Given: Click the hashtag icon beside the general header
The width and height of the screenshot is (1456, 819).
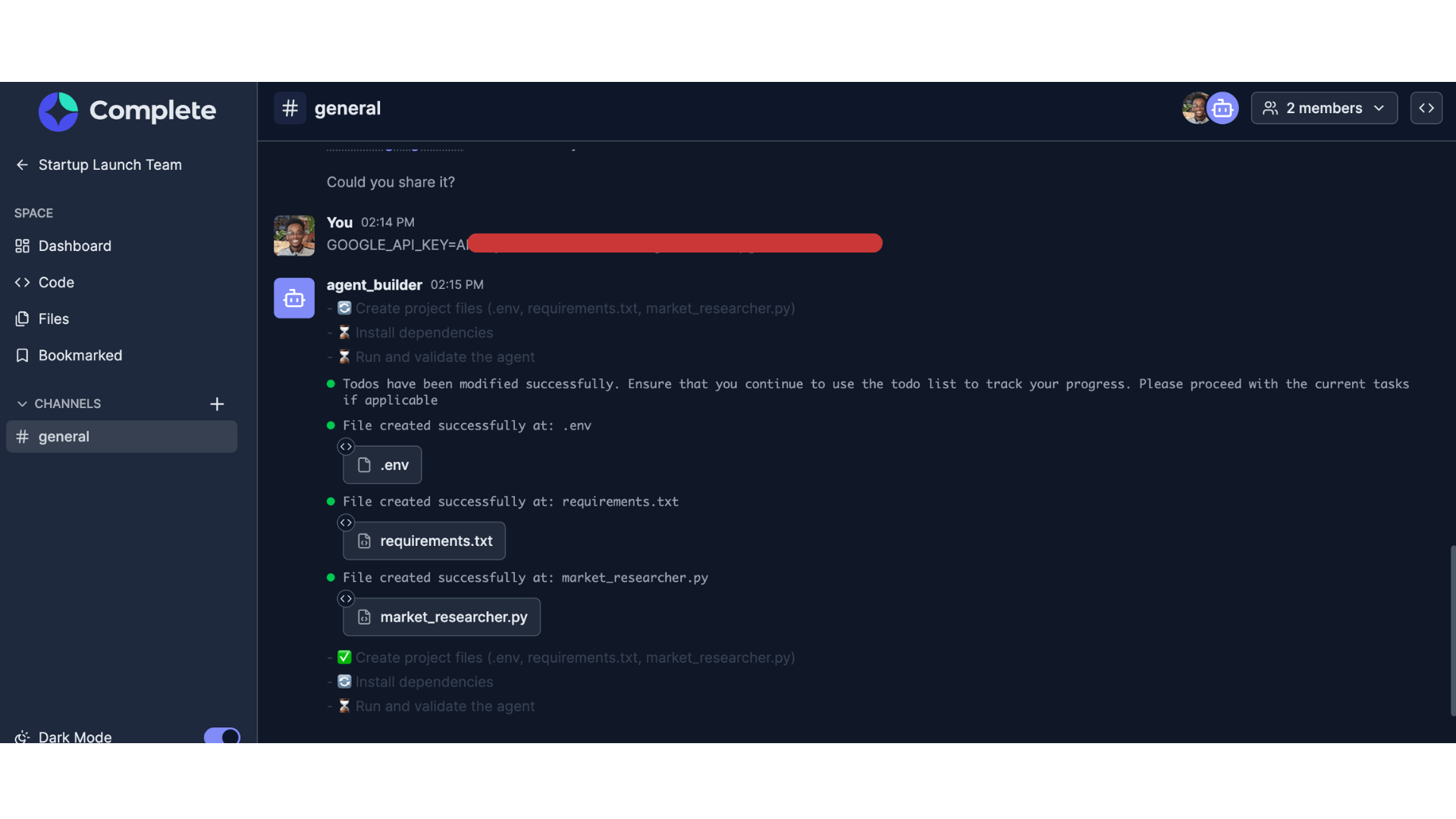Looking at the screenshot, I should point(290,108).
